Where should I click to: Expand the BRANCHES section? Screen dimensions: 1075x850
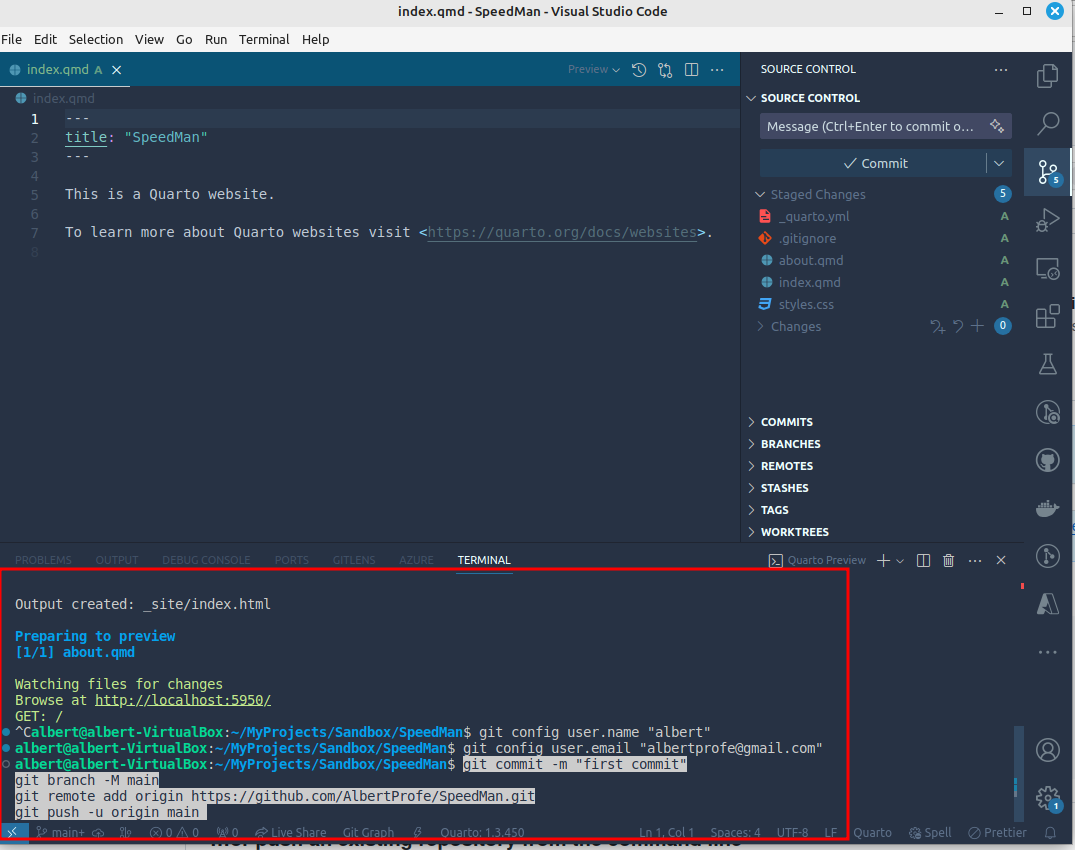pyautogui.click(x=790, y=444)
